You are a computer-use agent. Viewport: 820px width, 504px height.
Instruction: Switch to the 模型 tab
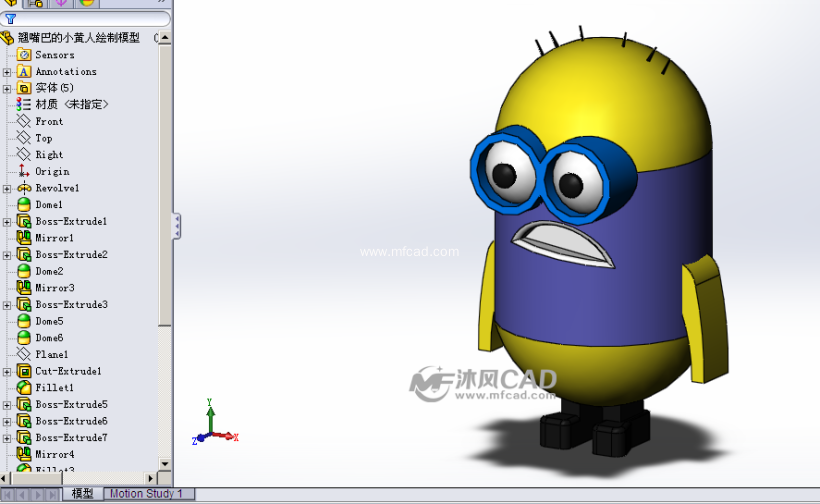(82, 494)
